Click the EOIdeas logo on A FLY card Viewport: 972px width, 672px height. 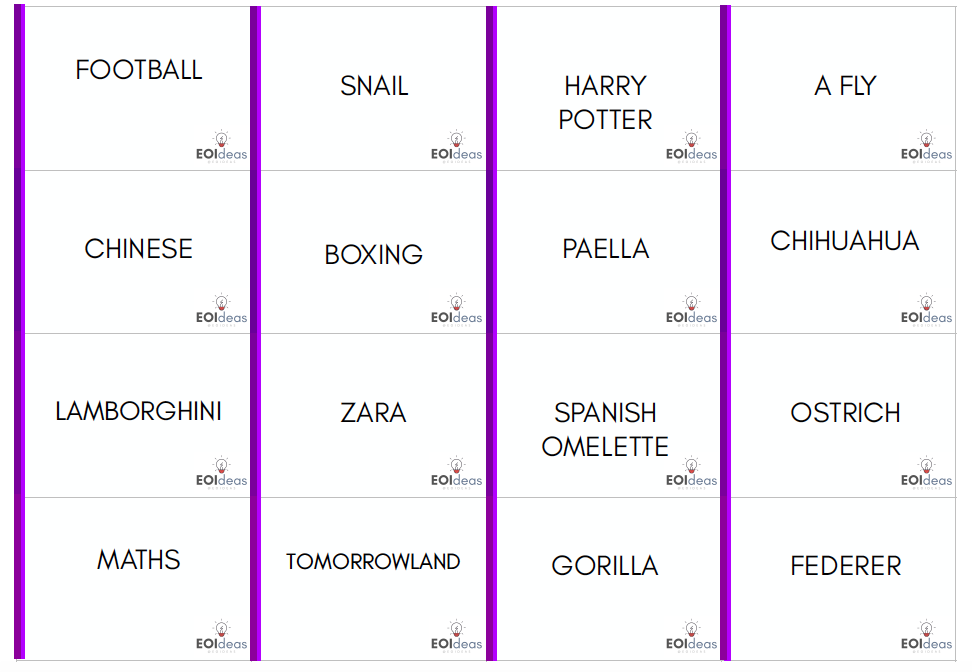point(926,147)
